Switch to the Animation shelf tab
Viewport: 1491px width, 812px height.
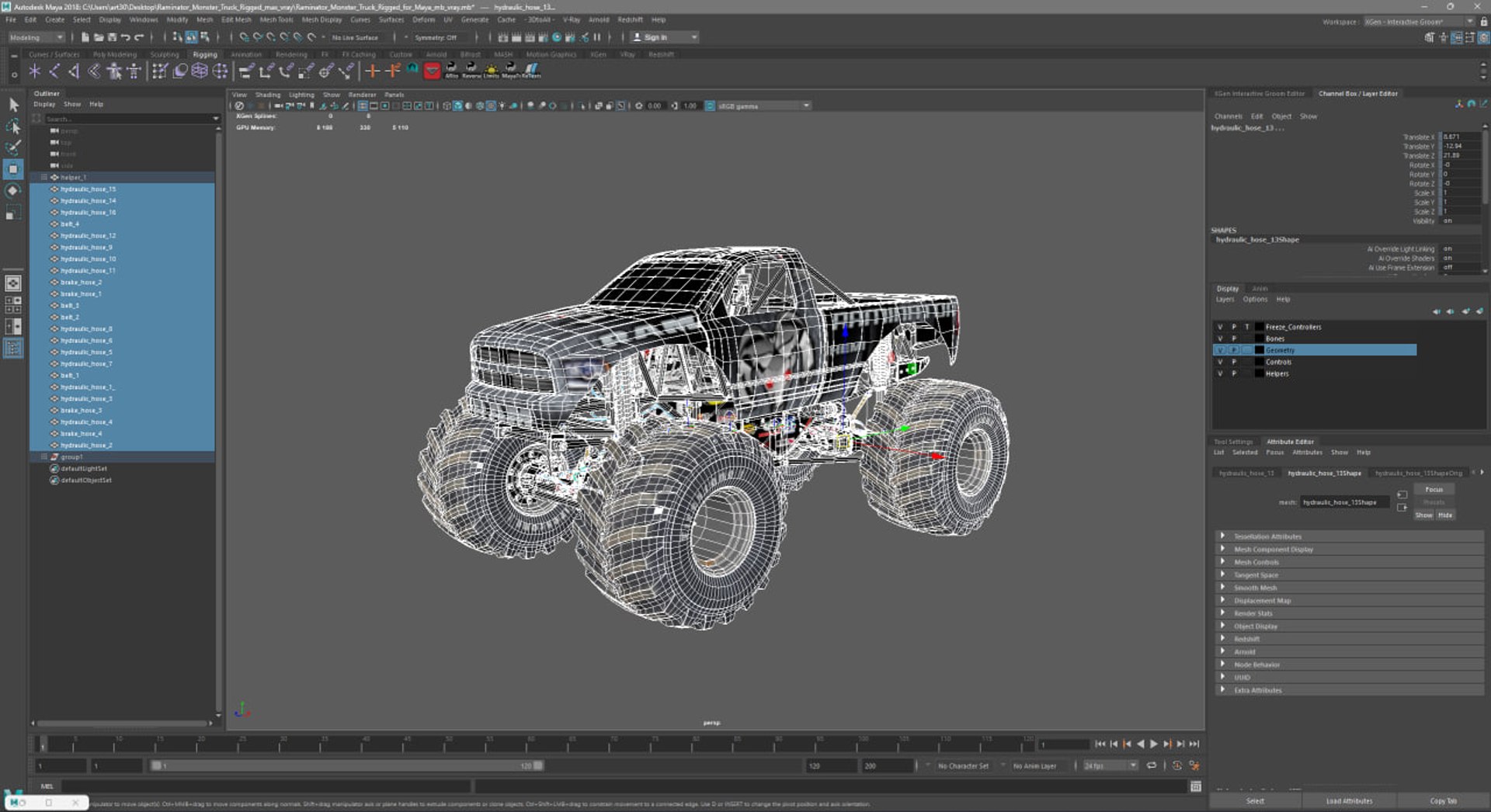pos(246,54)
